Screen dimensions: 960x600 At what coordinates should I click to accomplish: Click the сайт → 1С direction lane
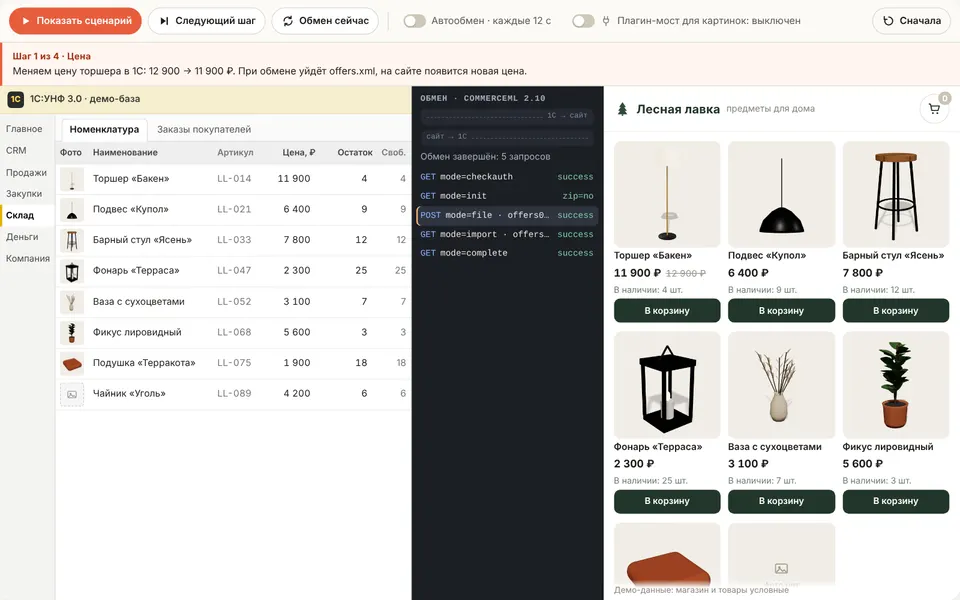[x=507, y=137]
